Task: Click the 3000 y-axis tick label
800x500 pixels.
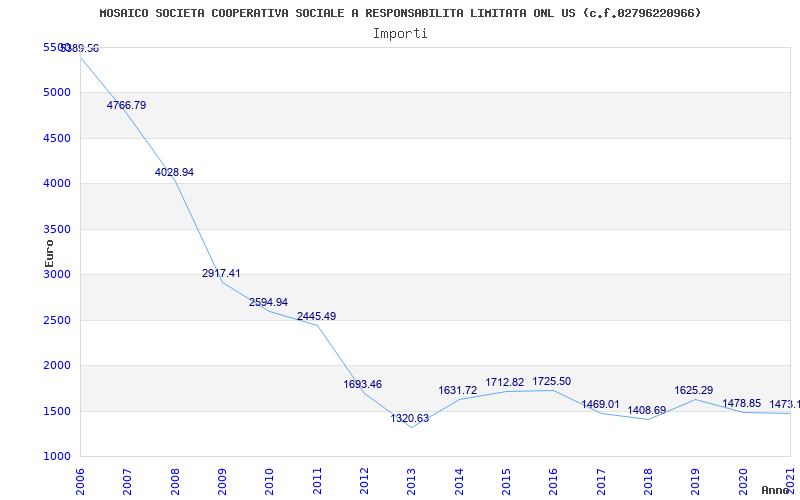Action: pos(57,274)
